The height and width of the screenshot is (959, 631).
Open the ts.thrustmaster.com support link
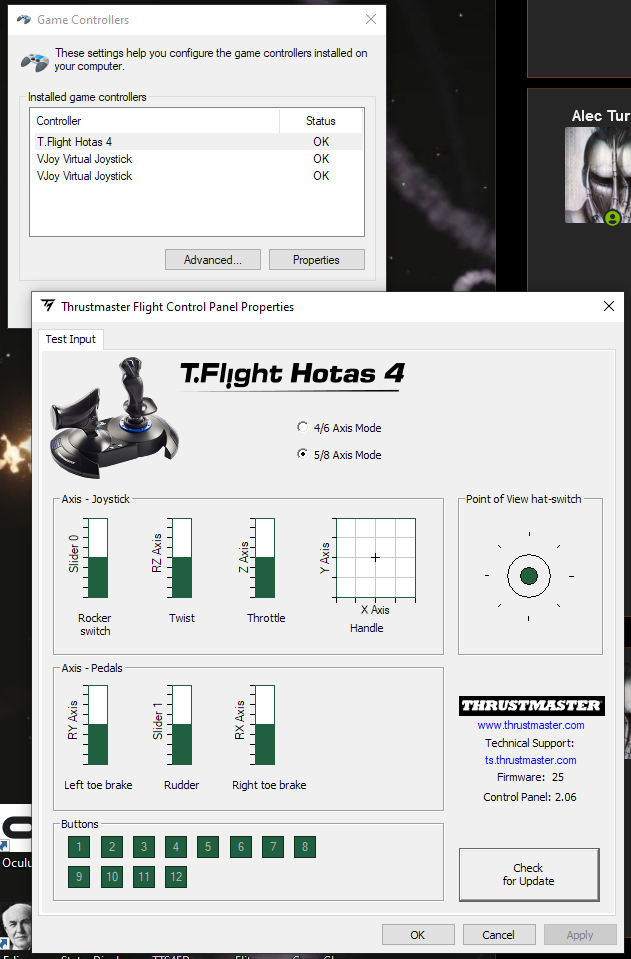click(x=531, y=760)
